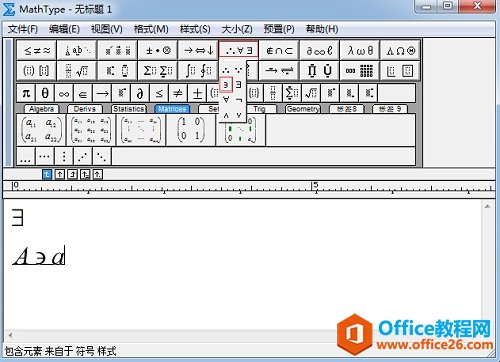Insert the down-right diagonal ellipsis symbol

(102, 156)
